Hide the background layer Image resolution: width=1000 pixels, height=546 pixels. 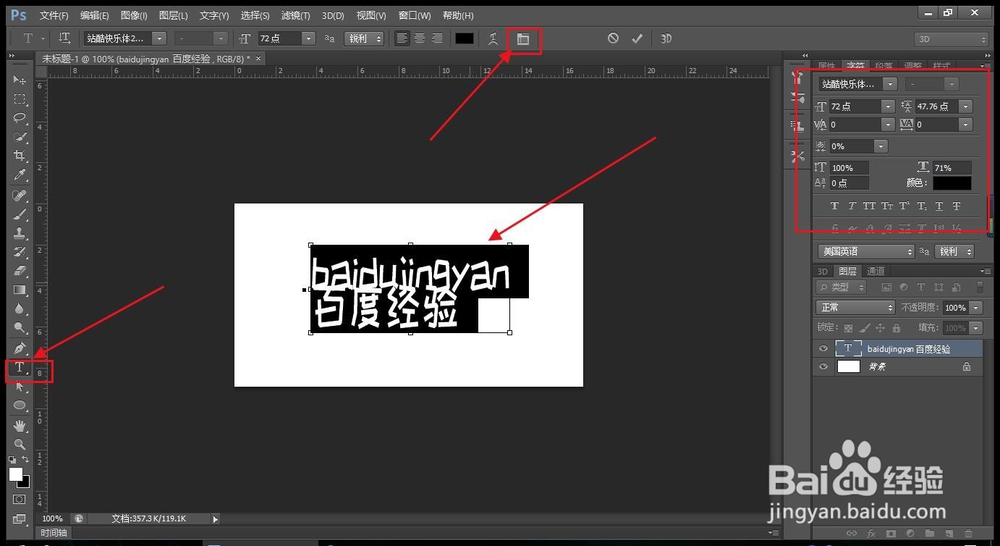click(823, 367)
